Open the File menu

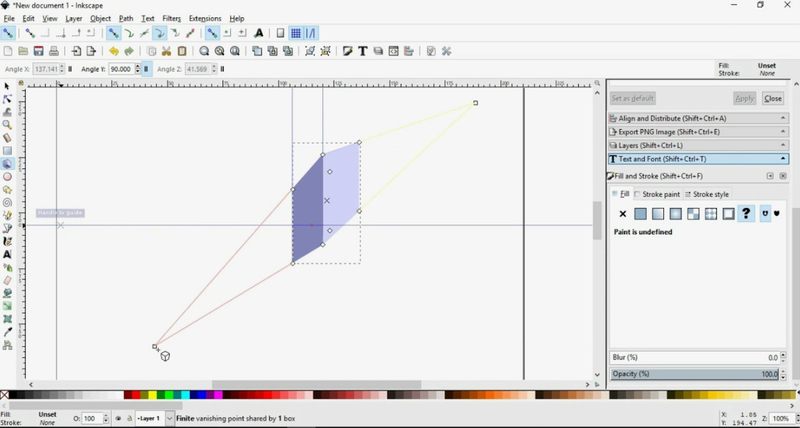click(x=9, y=18)
